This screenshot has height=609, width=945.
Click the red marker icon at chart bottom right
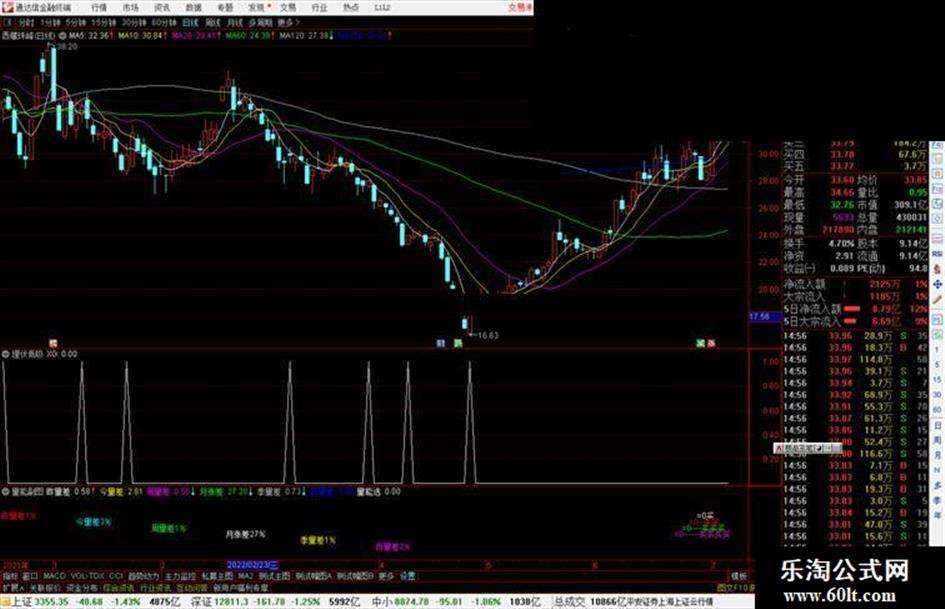(711, 343)
